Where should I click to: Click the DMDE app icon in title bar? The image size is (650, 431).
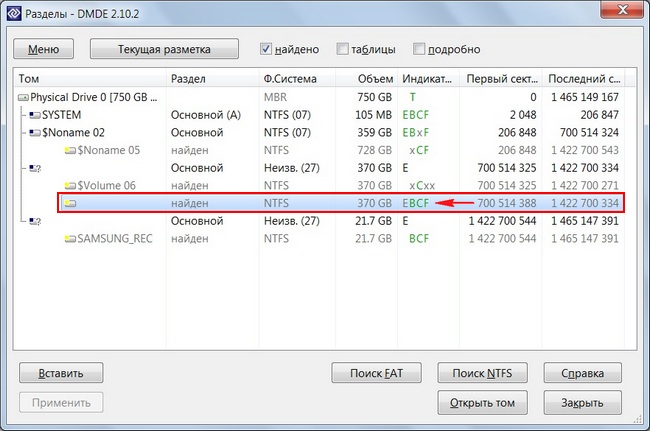pos(14,14)
